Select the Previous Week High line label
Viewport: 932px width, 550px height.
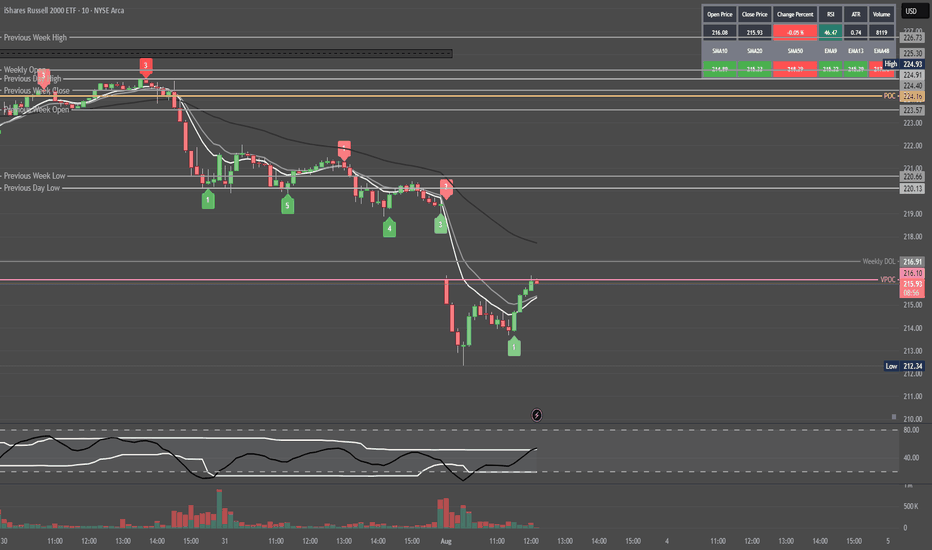tap(35, 37)
